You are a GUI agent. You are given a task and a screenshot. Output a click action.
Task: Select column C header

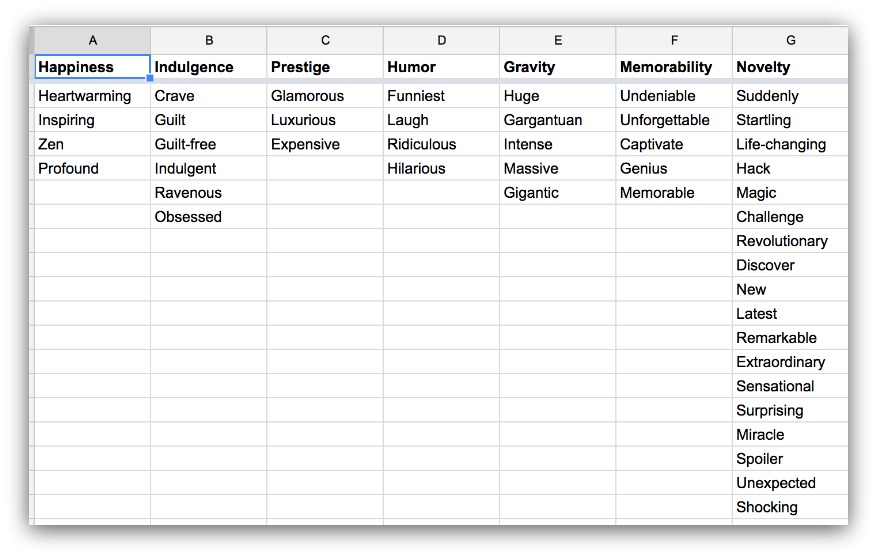pos(325,40)
